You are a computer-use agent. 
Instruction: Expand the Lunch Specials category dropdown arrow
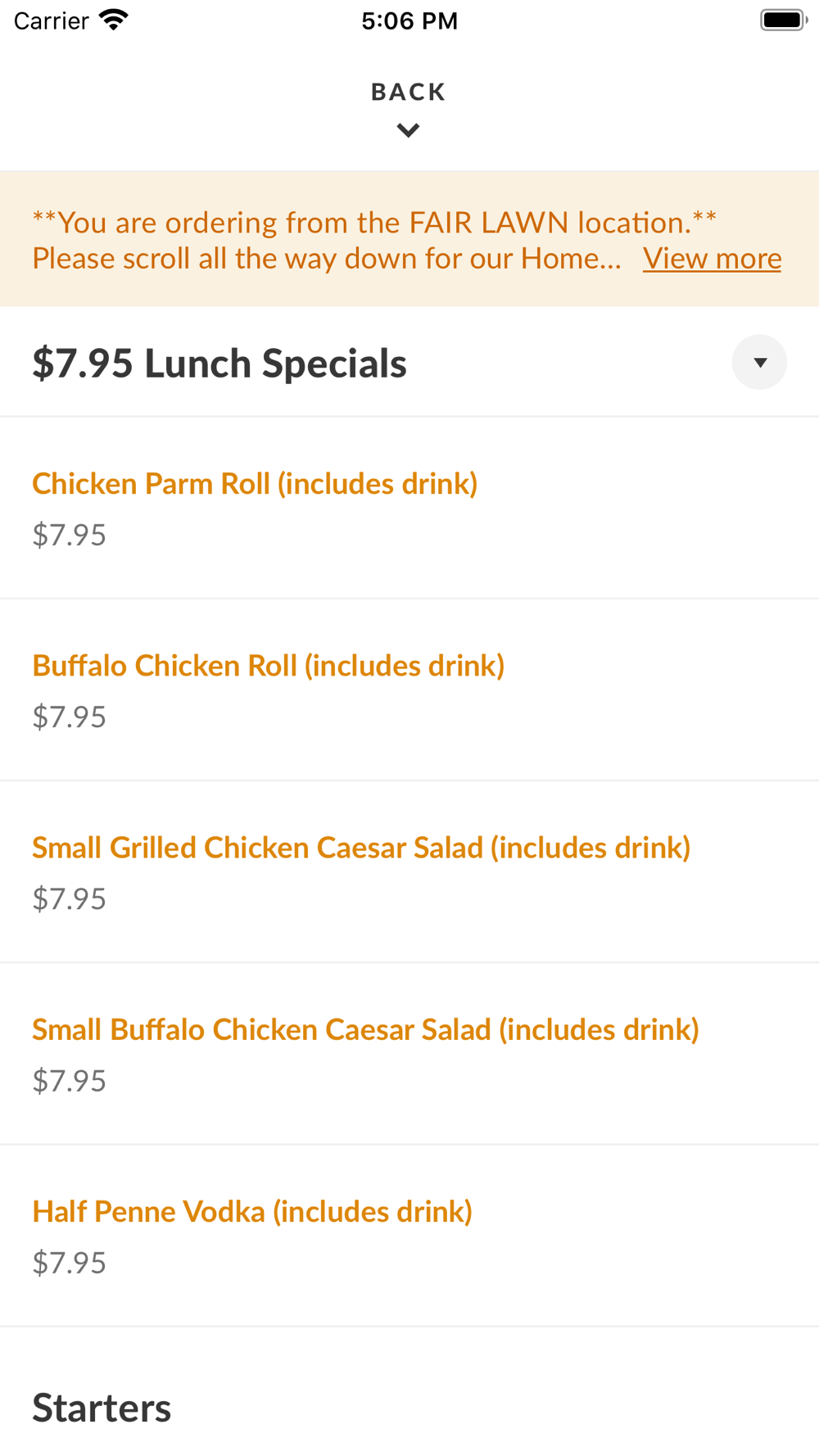pyautogui.click(x=759, y=362)
